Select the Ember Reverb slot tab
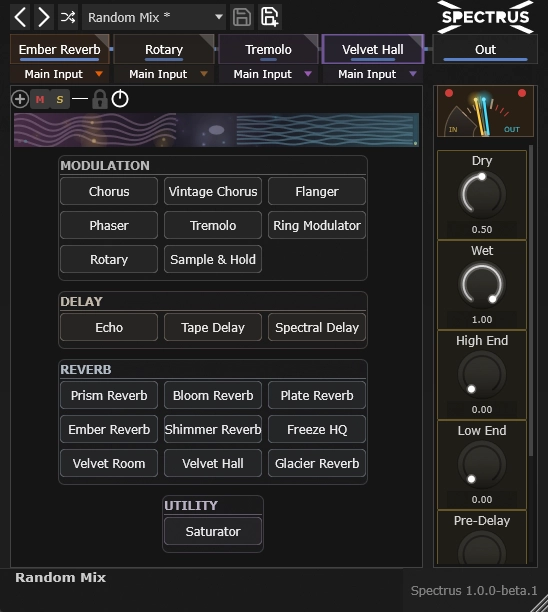Screen dimensions: 548x612 60,49
